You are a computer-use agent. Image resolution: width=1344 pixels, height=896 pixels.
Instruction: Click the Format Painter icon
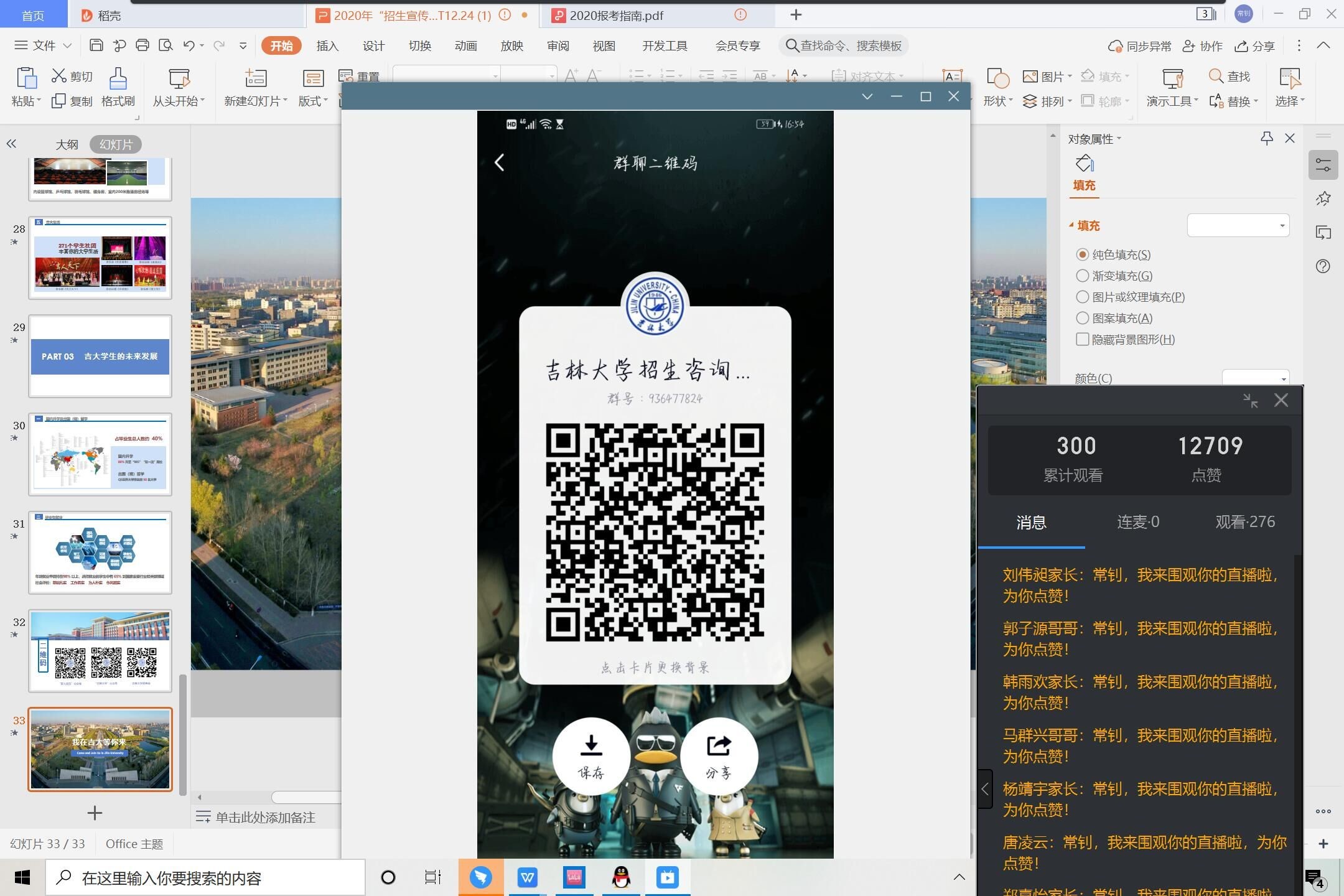tap(118, 79)
